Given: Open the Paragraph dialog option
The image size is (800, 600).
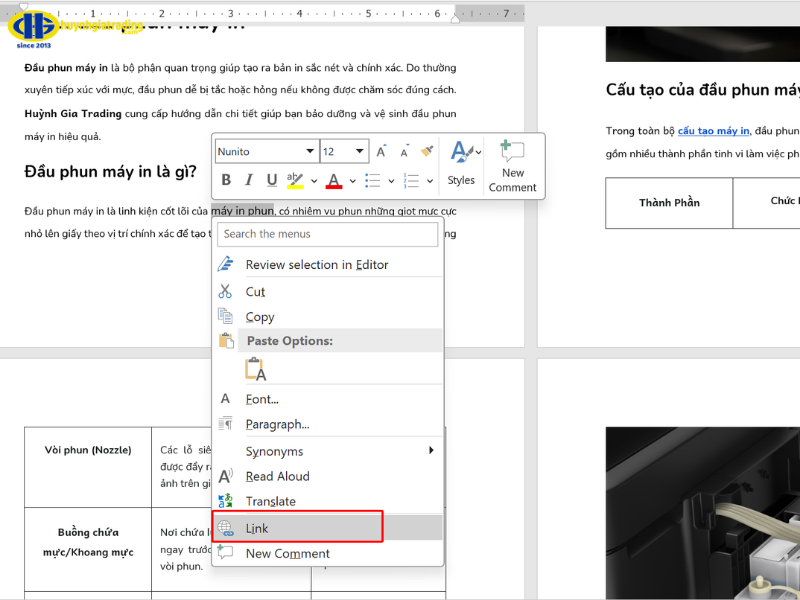Looking at the screenshot, I should coord(277,424).
